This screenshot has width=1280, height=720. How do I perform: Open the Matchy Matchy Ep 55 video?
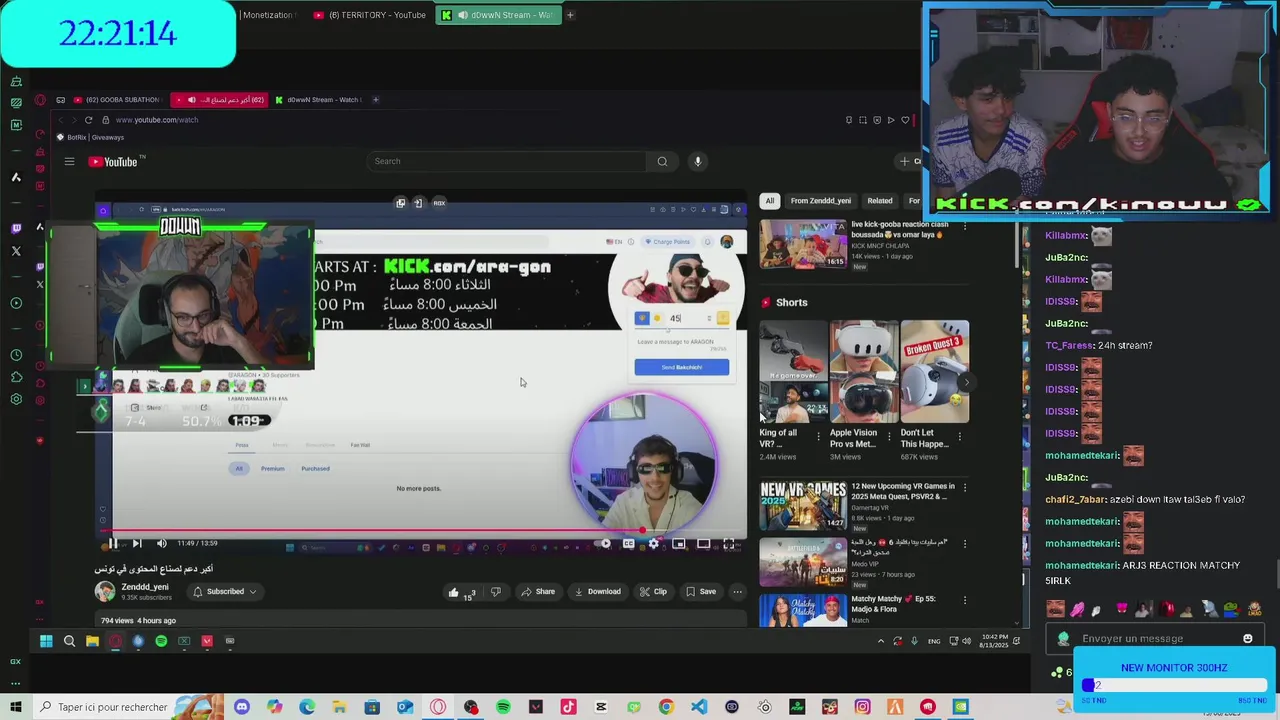pyautogui.click(x=803, y=610)
